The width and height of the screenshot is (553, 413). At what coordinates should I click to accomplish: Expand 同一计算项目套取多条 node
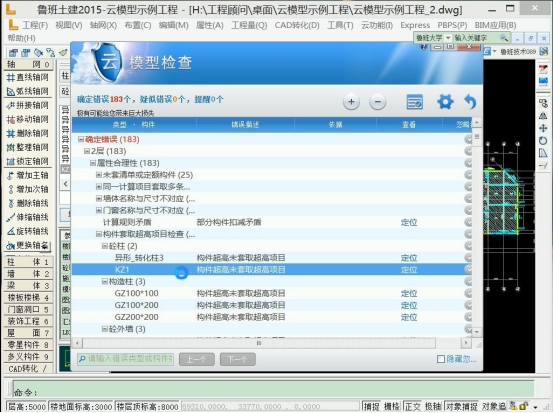tap(99, 187)
